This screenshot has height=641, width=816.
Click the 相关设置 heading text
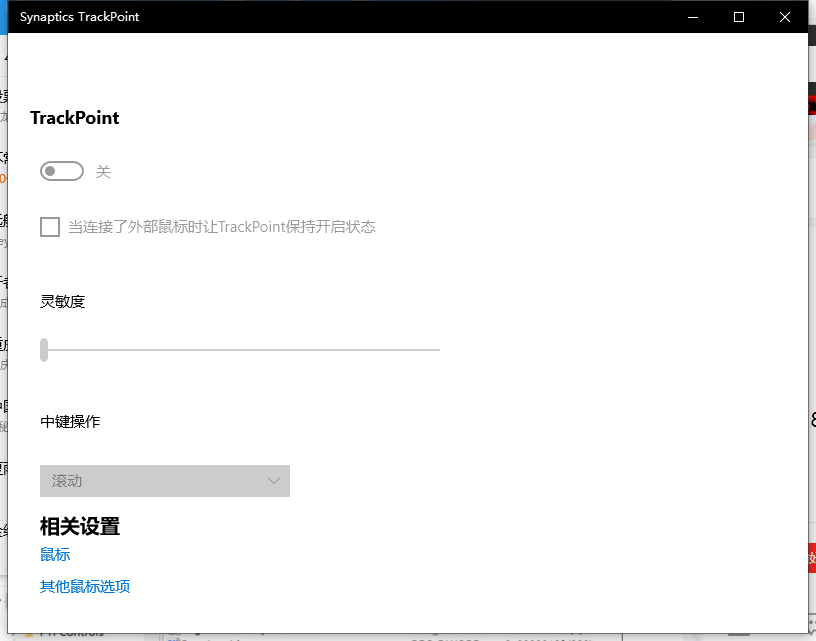pyautogui.click(x=80, y=527)
